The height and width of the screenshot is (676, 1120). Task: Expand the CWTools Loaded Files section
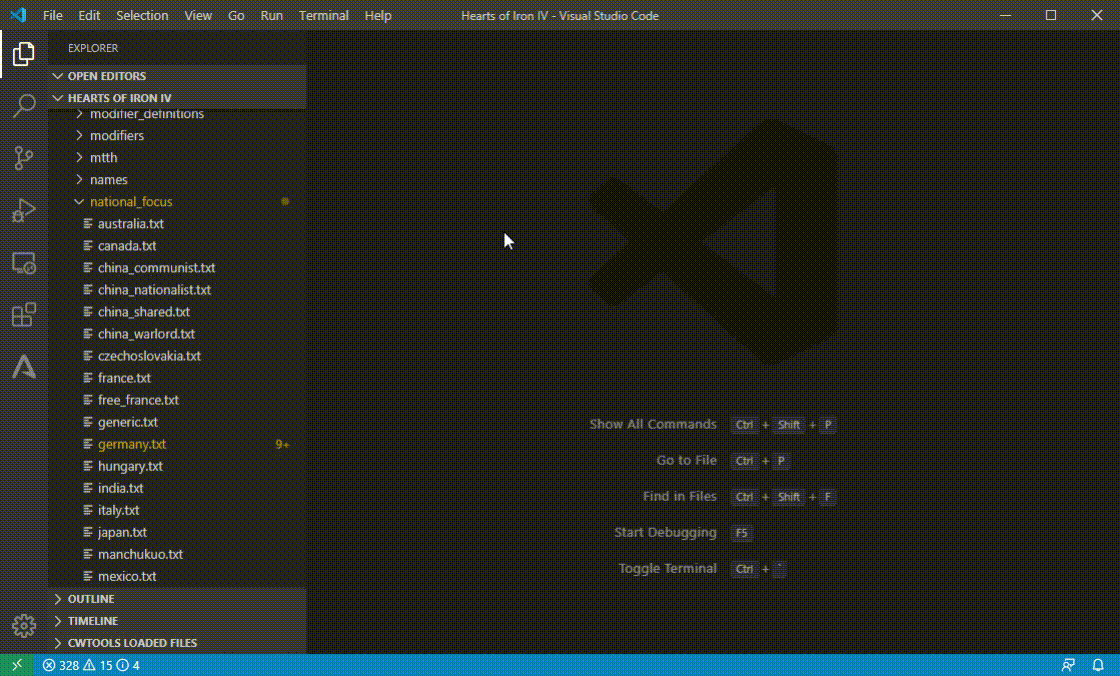(177, 643)
